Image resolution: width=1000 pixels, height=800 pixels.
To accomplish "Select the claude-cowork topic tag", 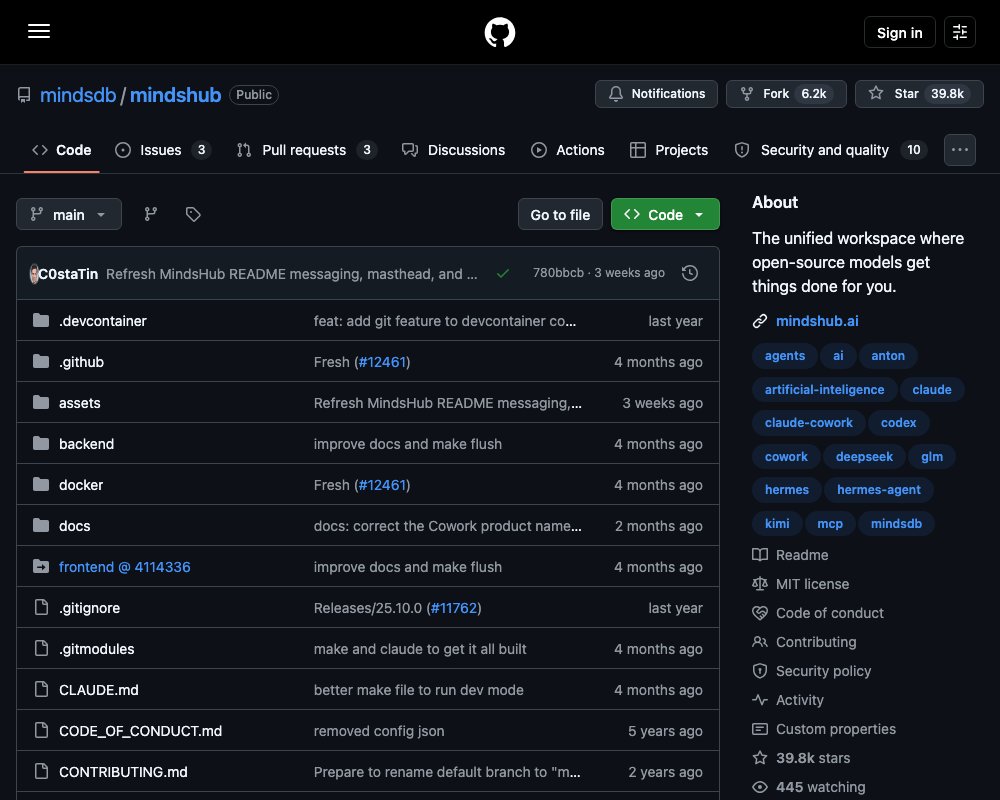I will pos(809,422).
